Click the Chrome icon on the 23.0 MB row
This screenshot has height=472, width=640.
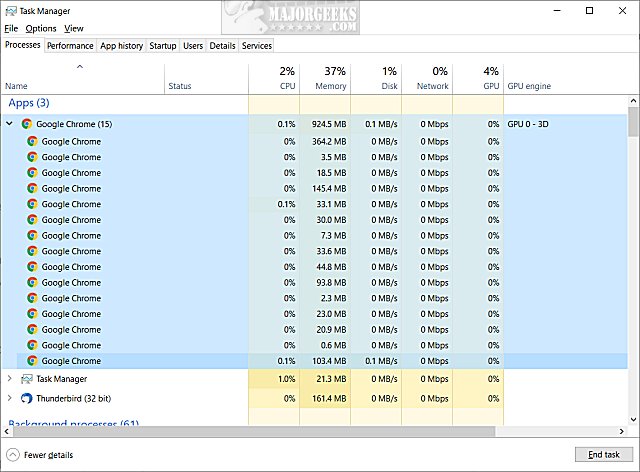pyautogui.click(x=32, y=314)
